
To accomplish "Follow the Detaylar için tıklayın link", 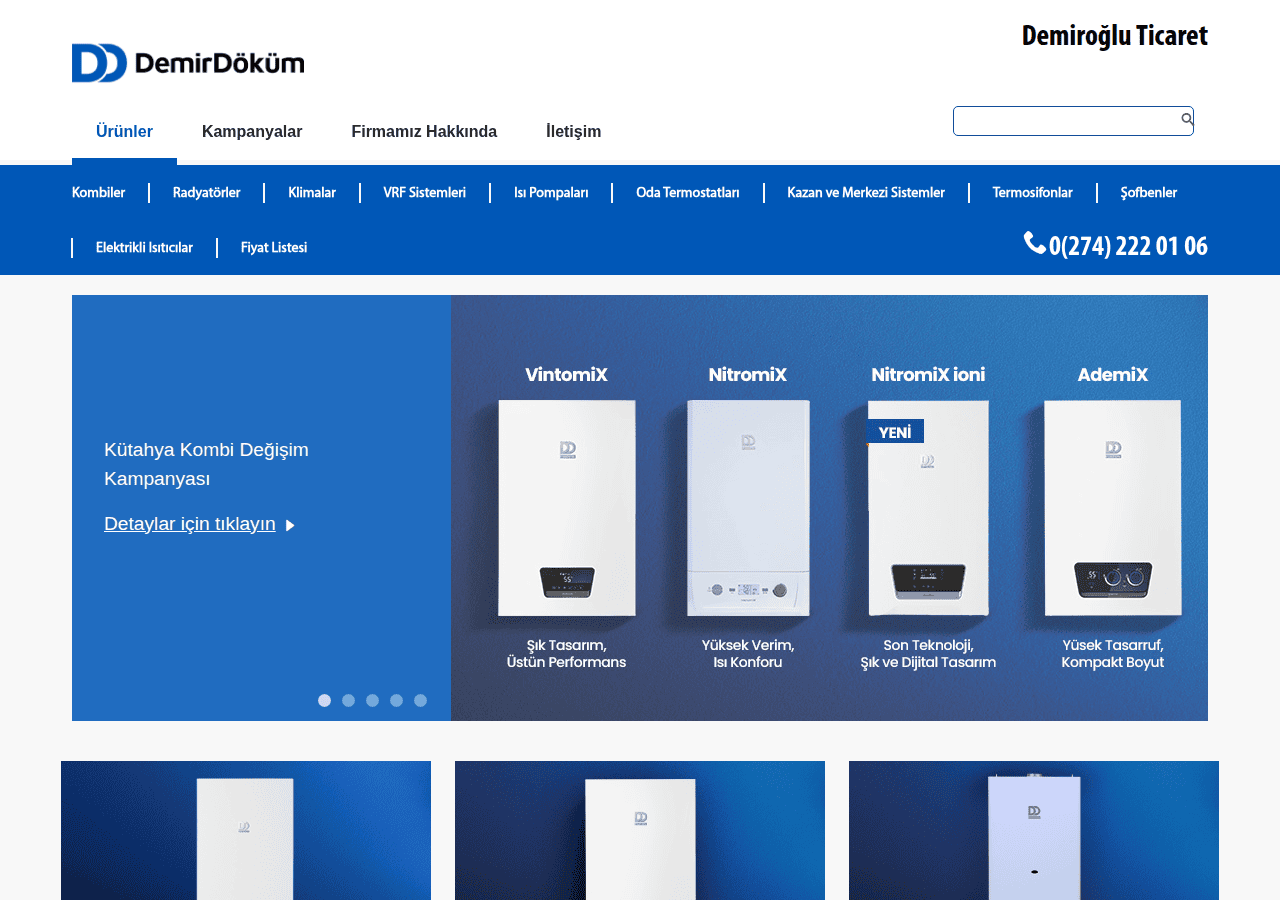I will pos(190,524).
